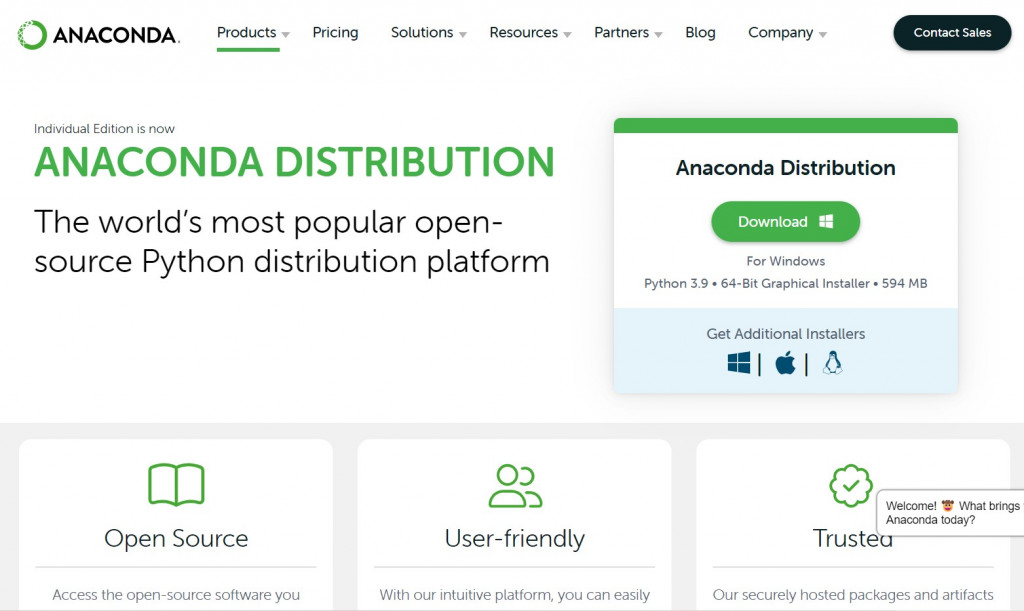Image resolution: width=1024 pixels, height=611 pixels.
Task: Click the "For Windows" label
Action: click(786, 261)
